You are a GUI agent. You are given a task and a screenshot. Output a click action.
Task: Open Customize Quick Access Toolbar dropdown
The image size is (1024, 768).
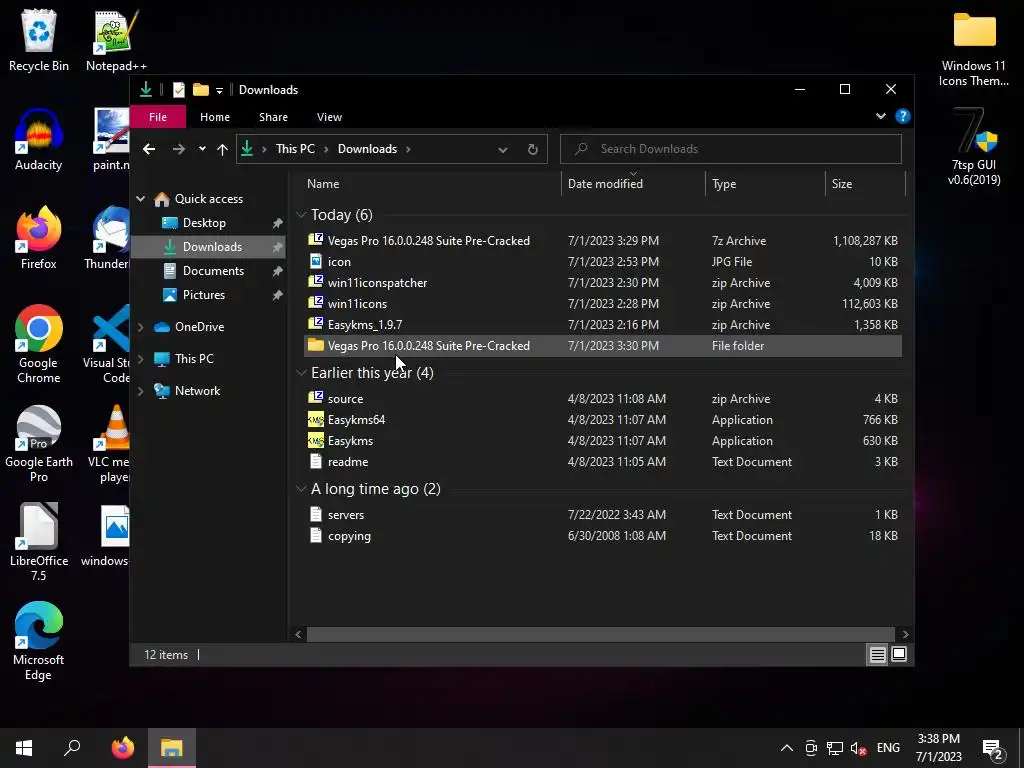coord(219,90)
